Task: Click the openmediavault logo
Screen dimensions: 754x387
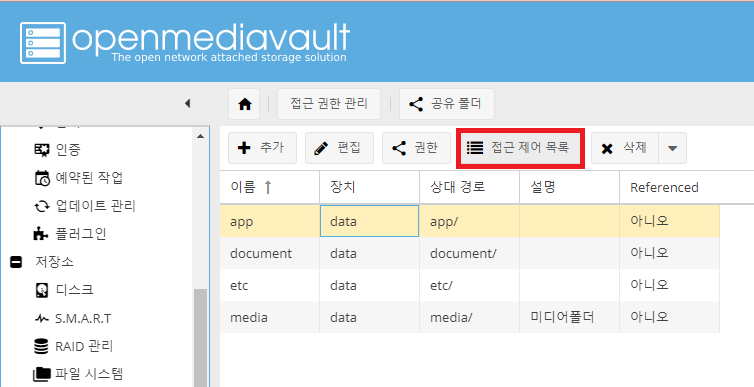Action: 185,42
